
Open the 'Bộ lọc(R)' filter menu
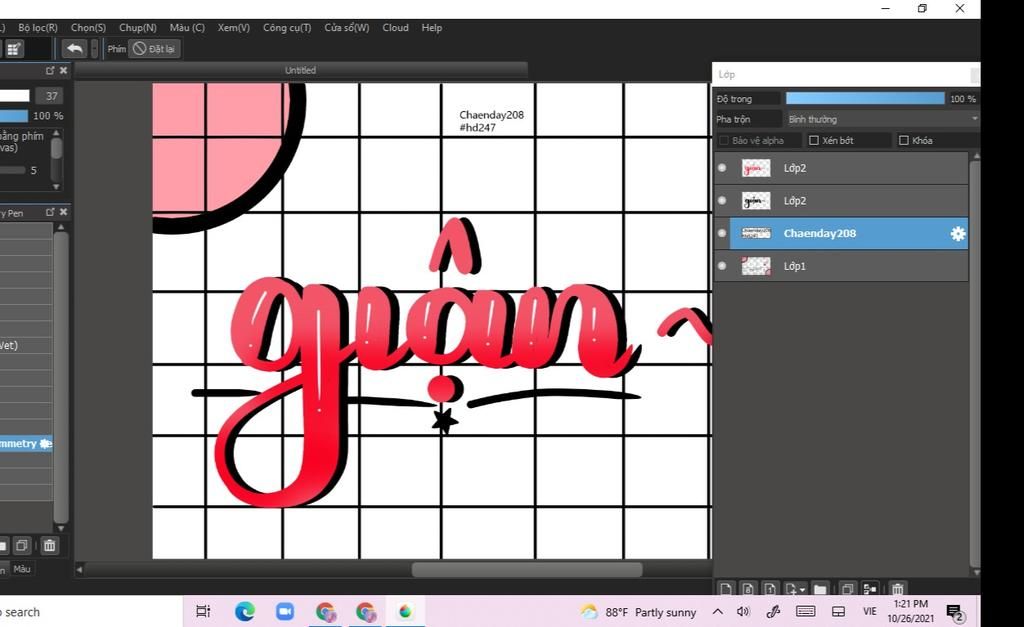pos(38,27)
